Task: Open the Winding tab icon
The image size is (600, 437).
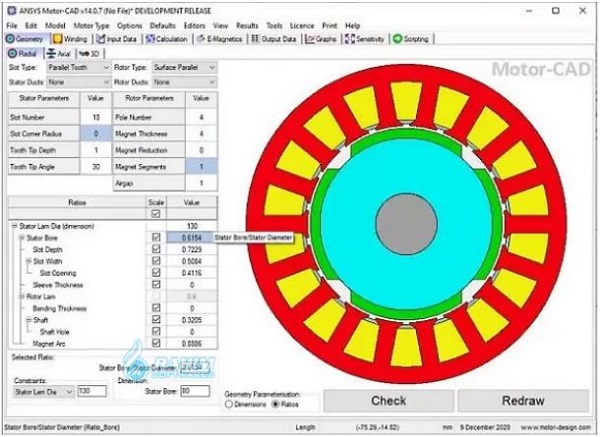Action: tap(57, 39)
